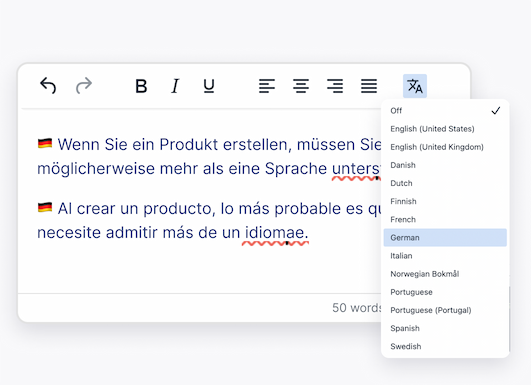Toggle Italic formatting
The width and height of the screenshot is (531, 385).
coord(175,86)
